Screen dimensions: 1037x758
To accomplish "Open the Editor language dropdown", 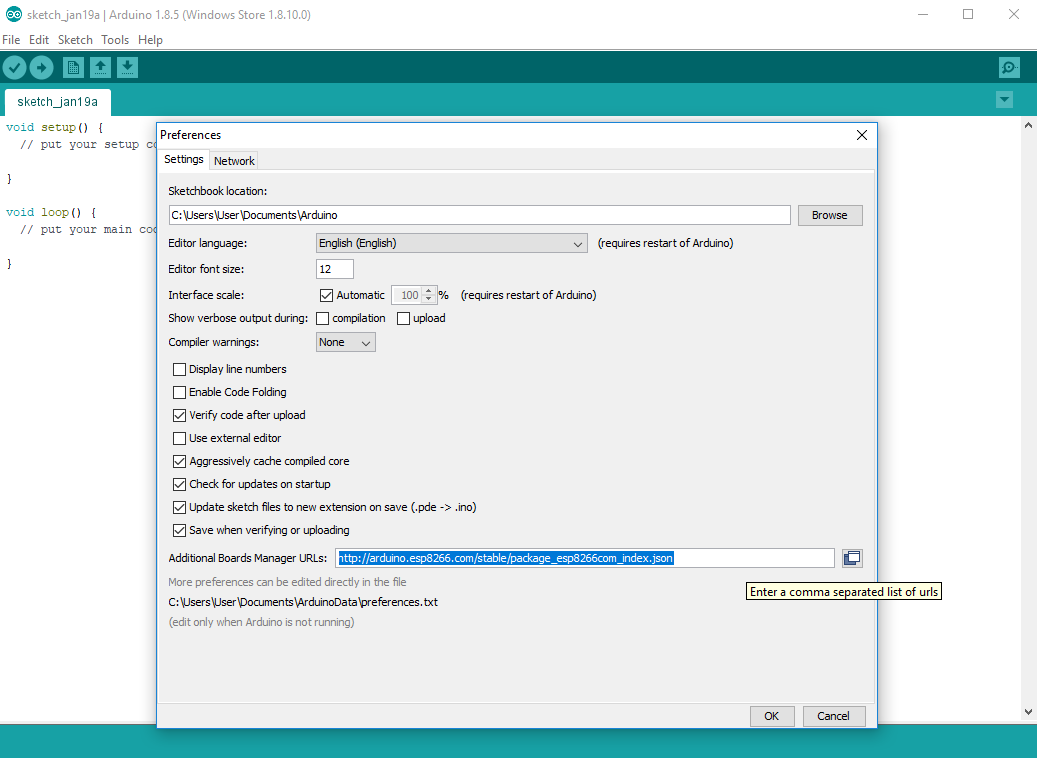I will coord(452,243).
